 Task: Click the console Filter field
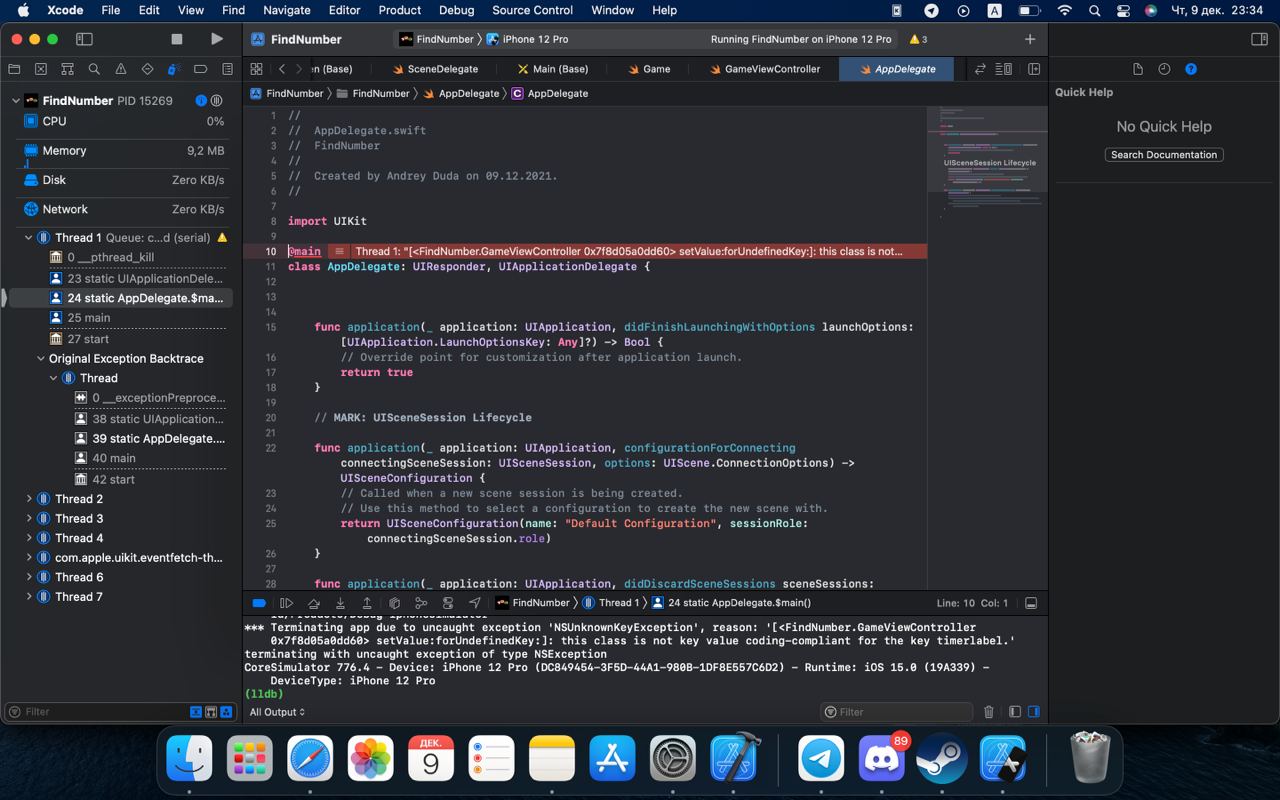[896, 712]
